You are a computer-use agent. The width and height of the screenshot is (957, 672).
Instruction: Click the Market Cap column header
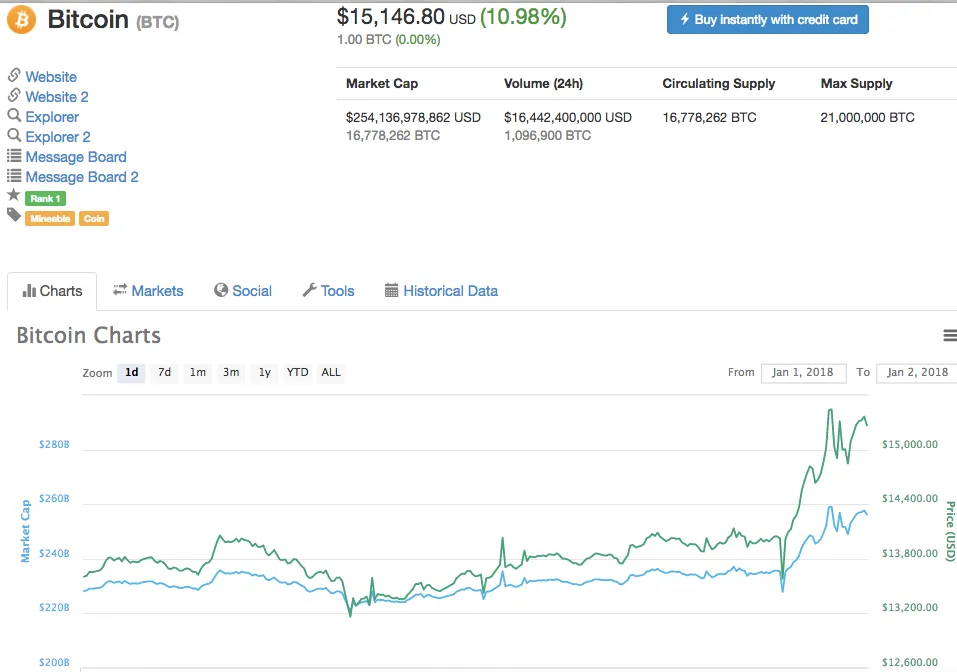[x=382, y=84]
